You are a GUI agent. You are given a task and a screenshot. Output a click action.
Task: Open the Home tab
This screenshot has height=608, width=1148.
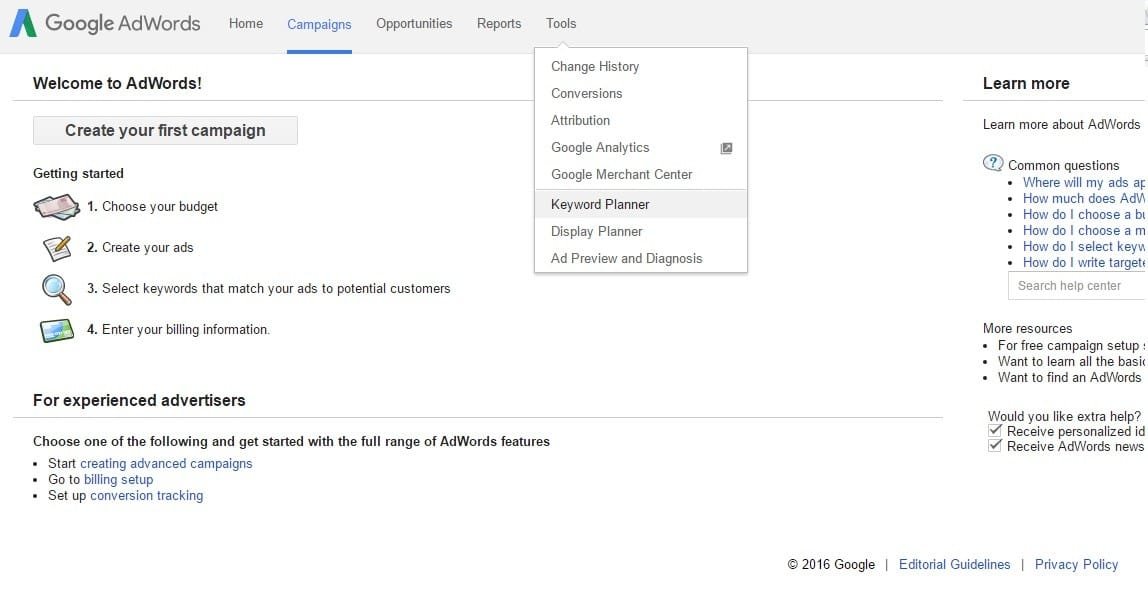[x=246, y=23]
